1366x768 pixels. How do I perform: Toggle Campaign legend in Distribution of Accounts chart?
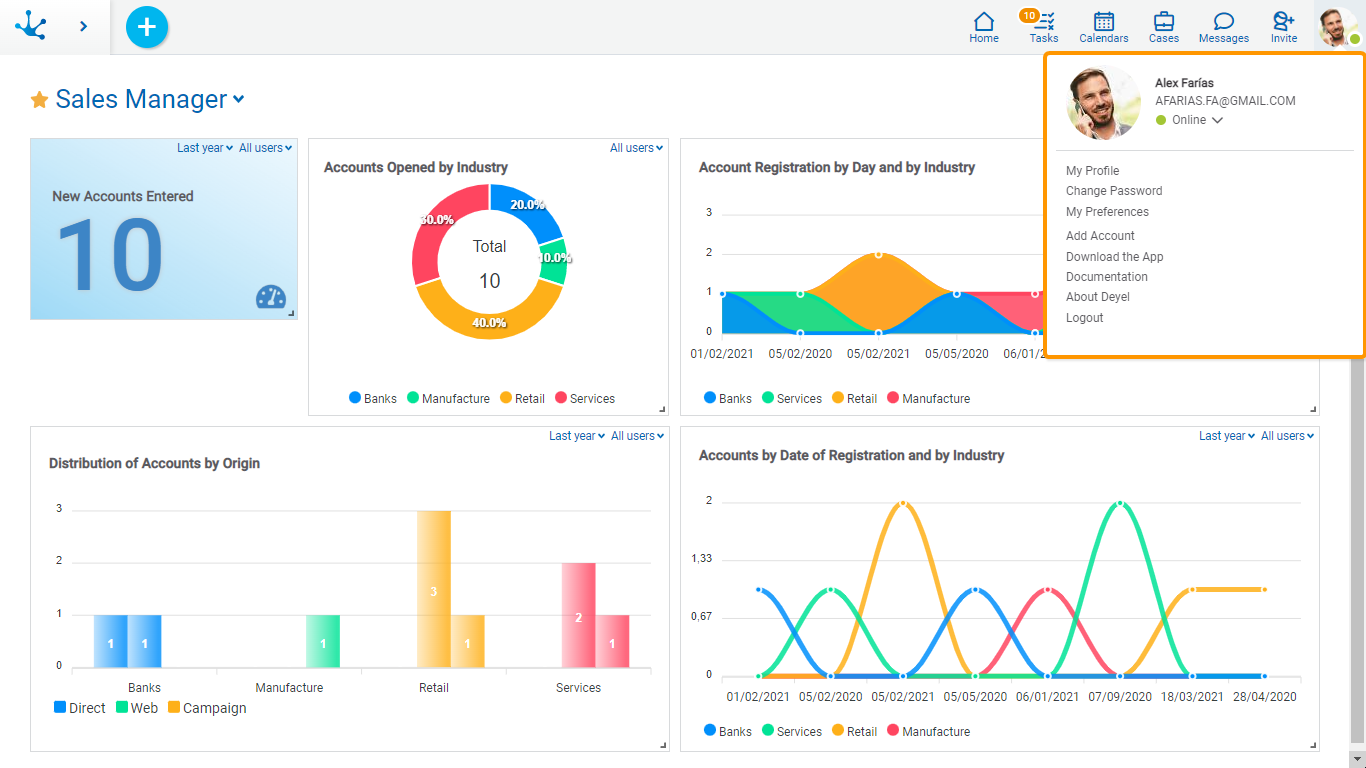coord(206,708)
